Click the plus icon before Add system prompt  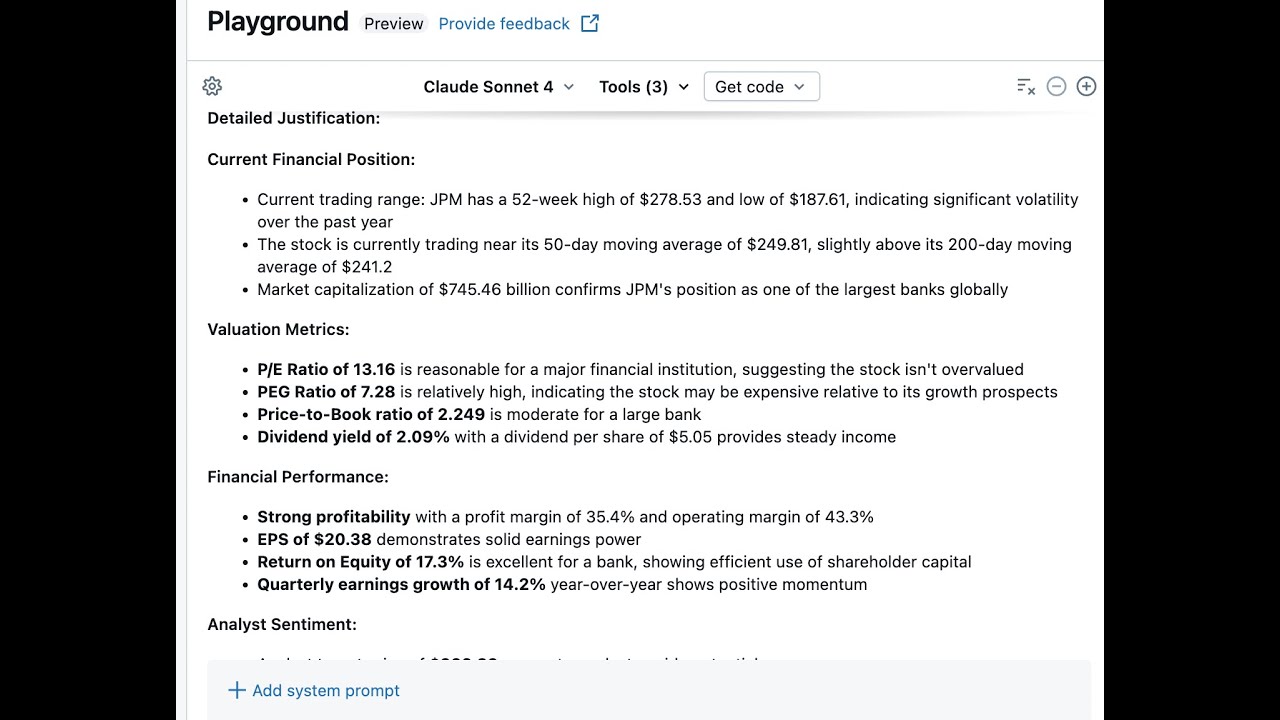[237, 690]
